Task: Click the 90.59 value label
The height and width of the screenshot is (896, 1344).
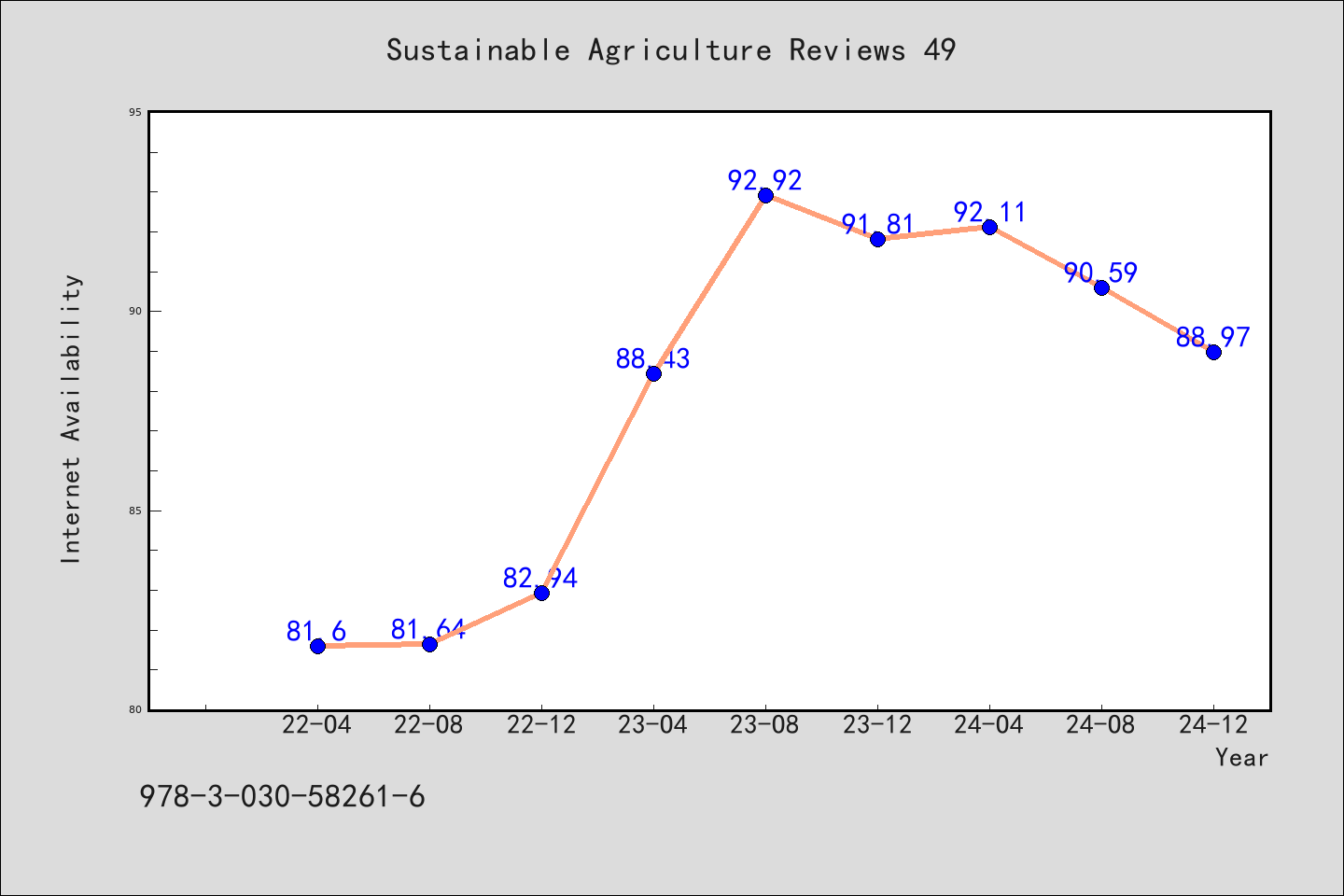Action: pyautogui.click(x=1100, y=273)
